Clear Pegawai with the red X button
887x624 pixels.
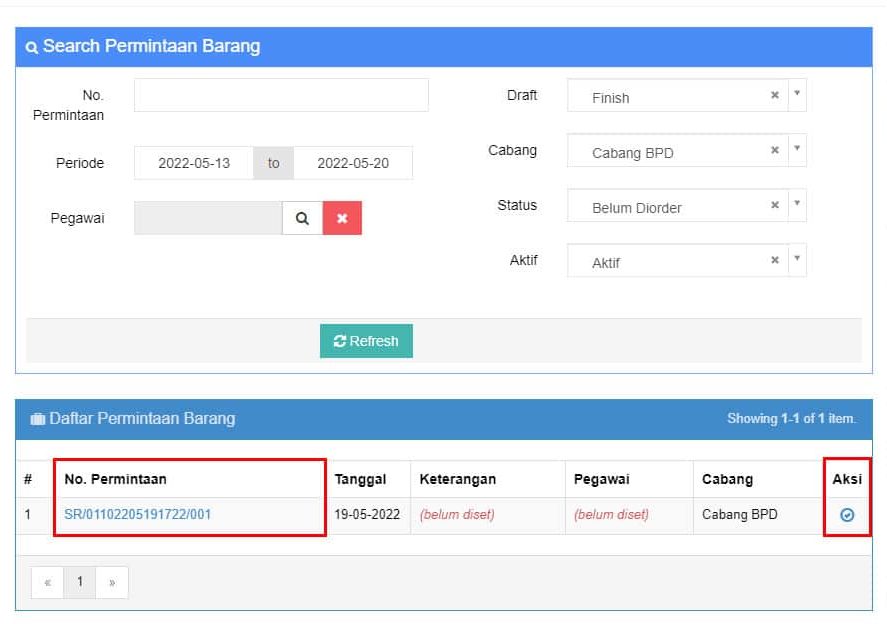[342, 218]
